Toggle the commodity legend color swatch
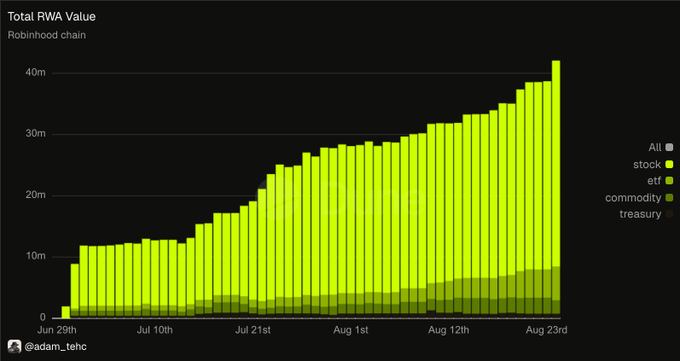This screenshot has width=680, height=361. click(669, 198)
